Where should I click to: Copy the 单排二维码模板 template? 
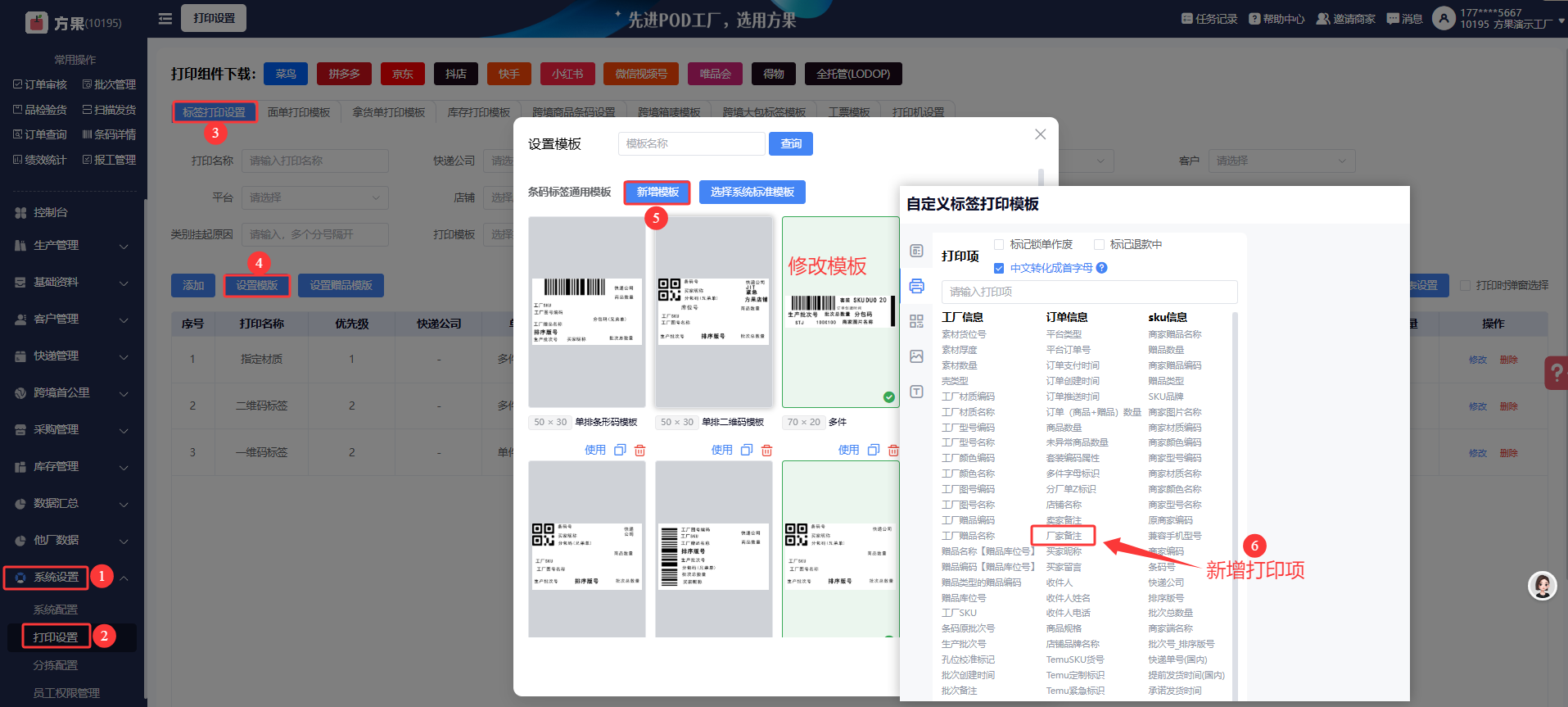[747, 450]
